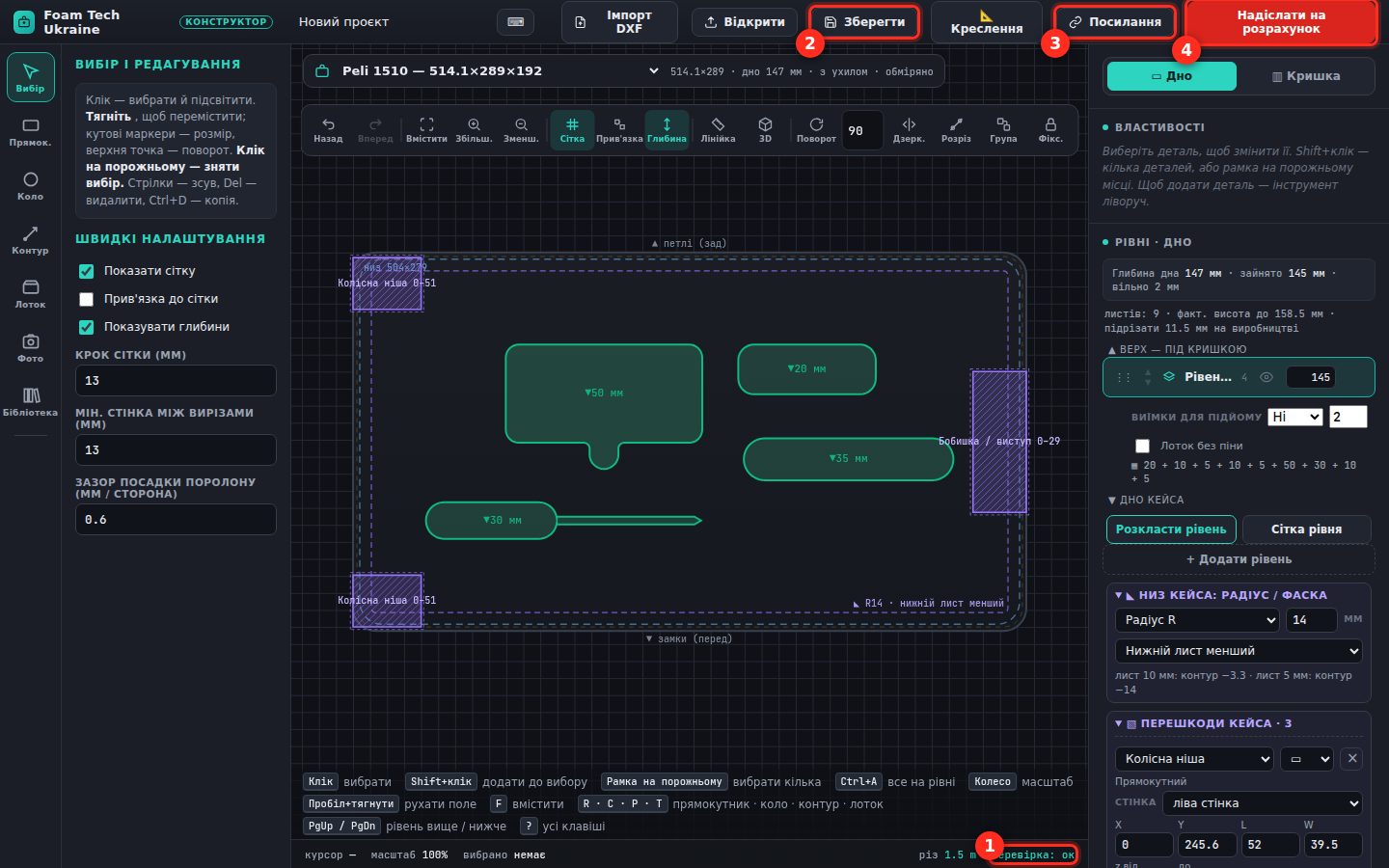Pick the Прямок. rectangle tool
The width and height of the screenshot is (1389, 868).
click(x=30, y=132)
